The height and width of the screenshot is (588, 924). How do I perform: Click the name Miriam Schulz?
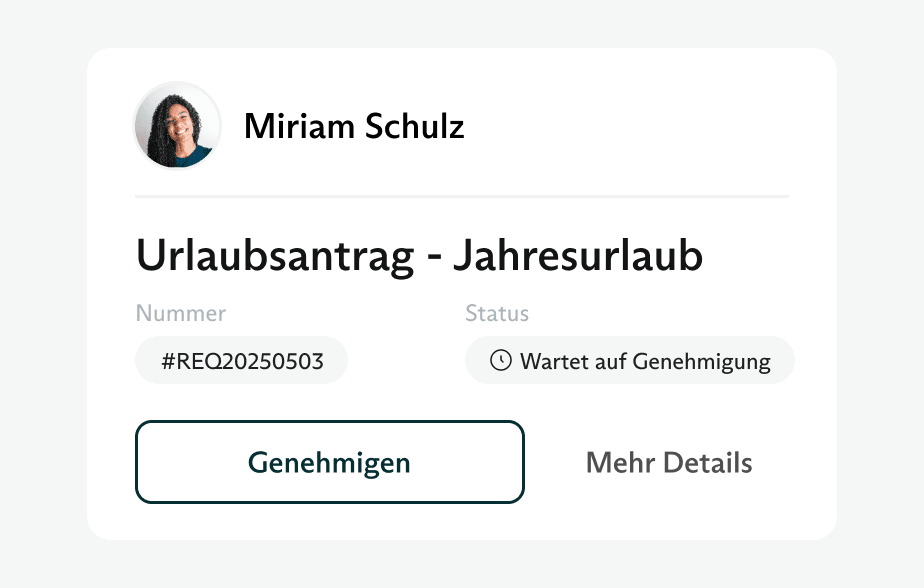click(354, 127)
